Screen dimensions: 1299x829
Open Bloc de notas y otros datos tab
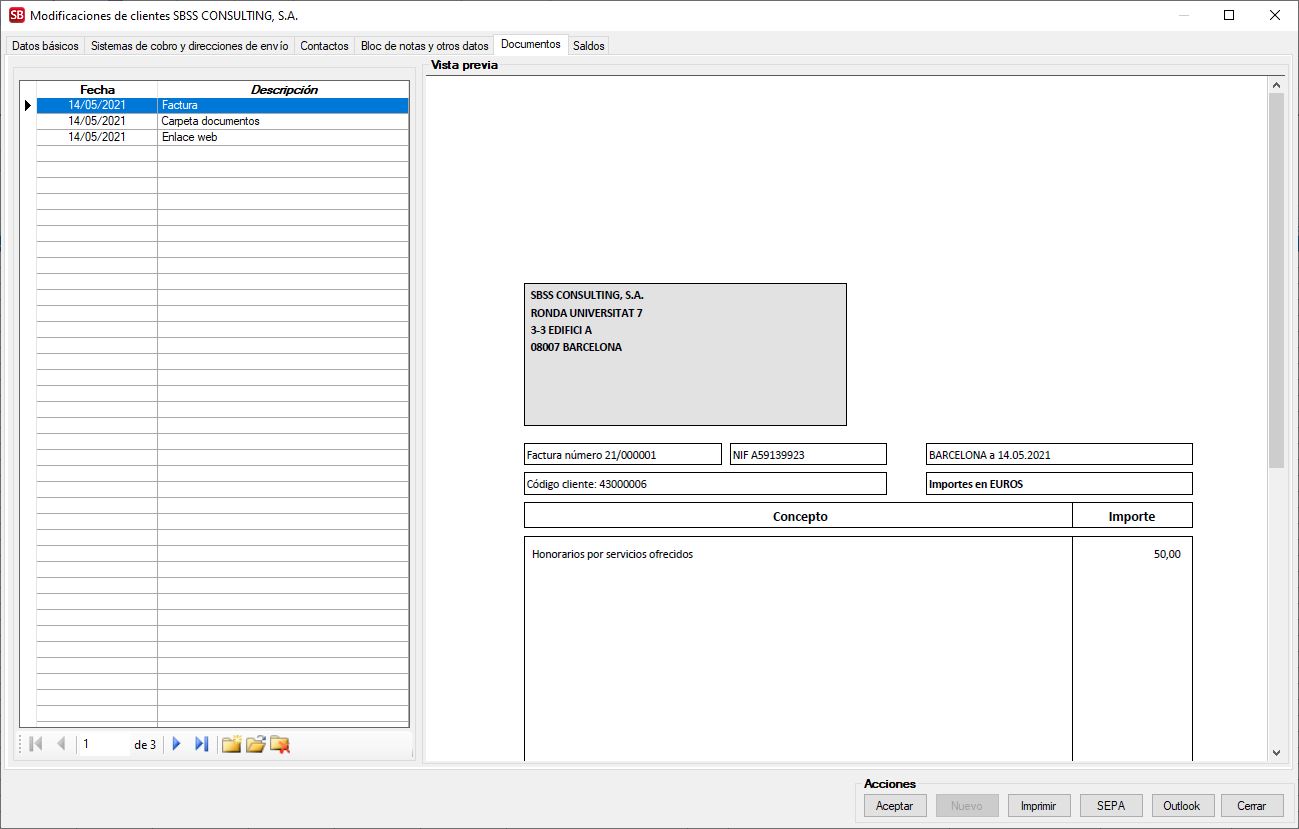(x=424, y=46)
